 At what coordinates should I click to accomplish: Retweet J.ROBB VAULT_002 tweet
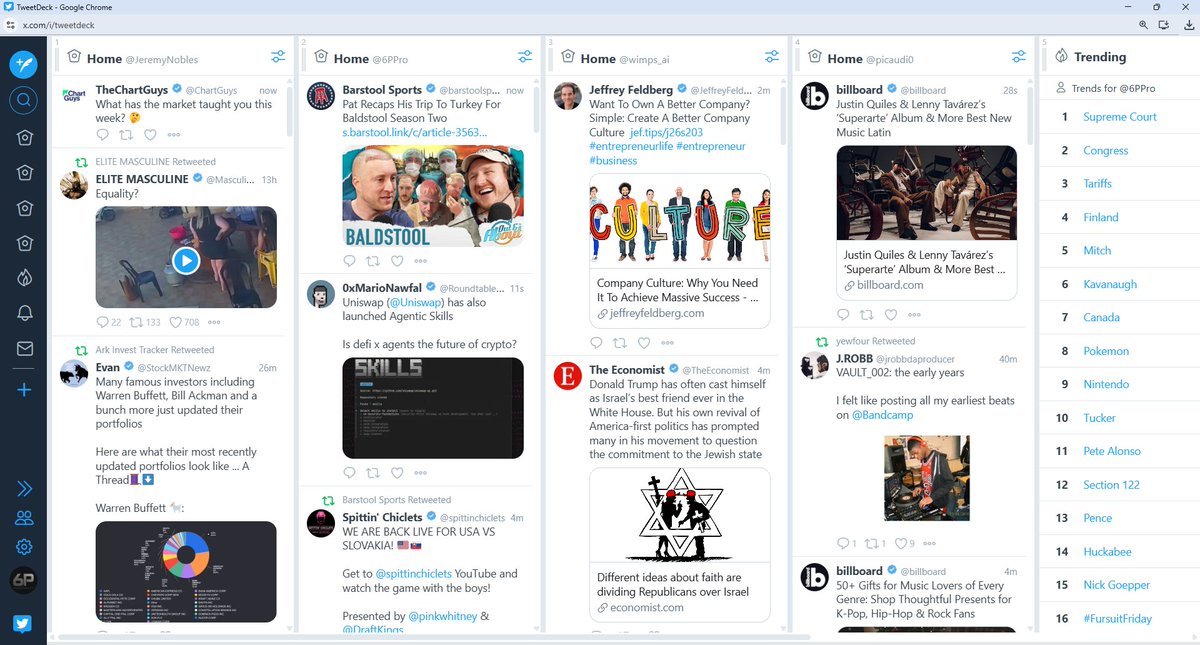870,544
